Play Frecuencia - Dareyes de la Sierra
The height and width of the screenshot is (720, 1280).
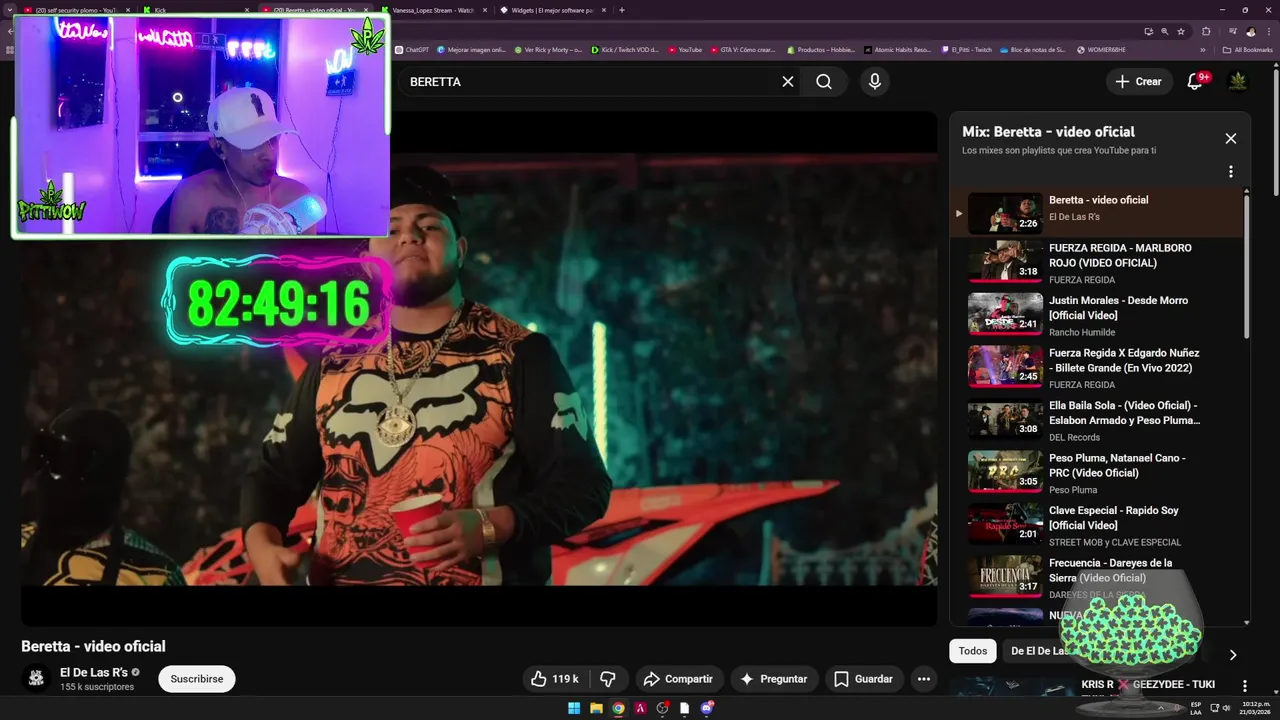[x=1095, y=578]
